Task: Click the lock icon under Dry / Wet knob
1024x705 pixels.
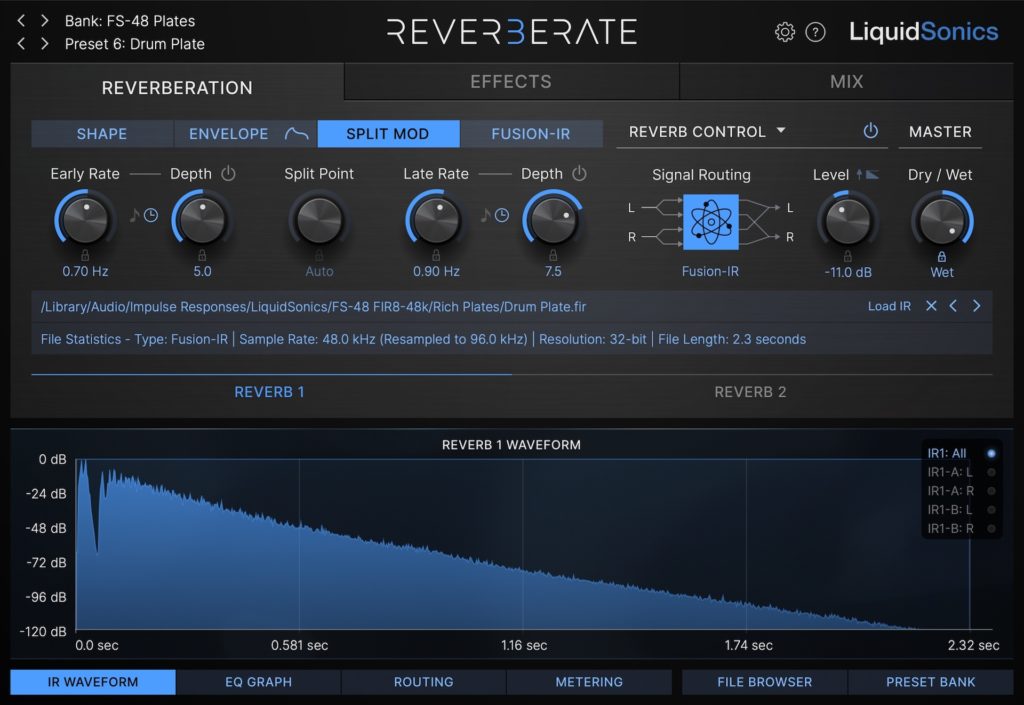Action: click(x=942, y=256)
